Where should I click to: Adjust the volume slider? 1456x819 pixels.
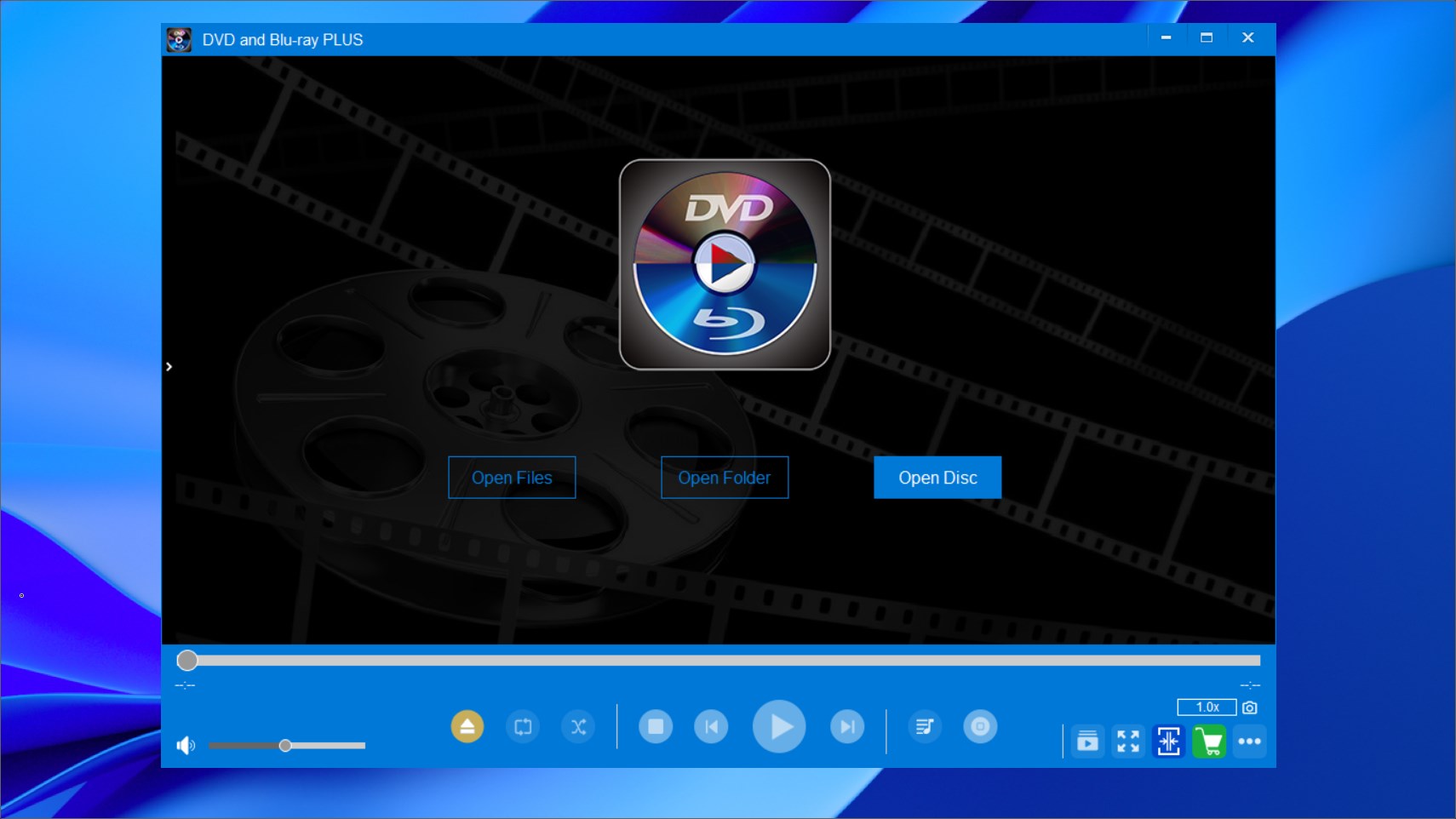coord(286,745)
